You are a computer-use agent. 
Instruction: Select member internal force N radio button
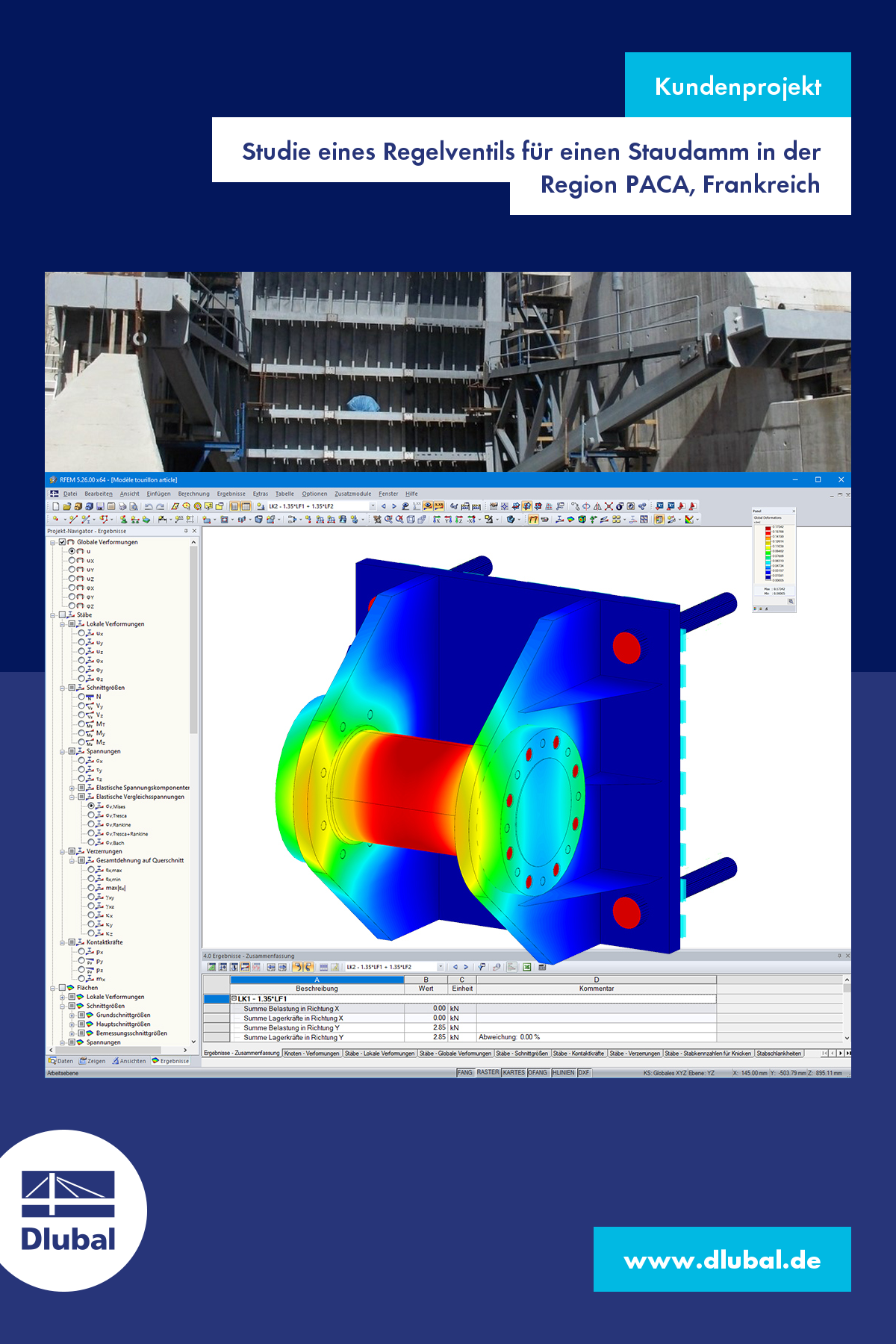81,697
